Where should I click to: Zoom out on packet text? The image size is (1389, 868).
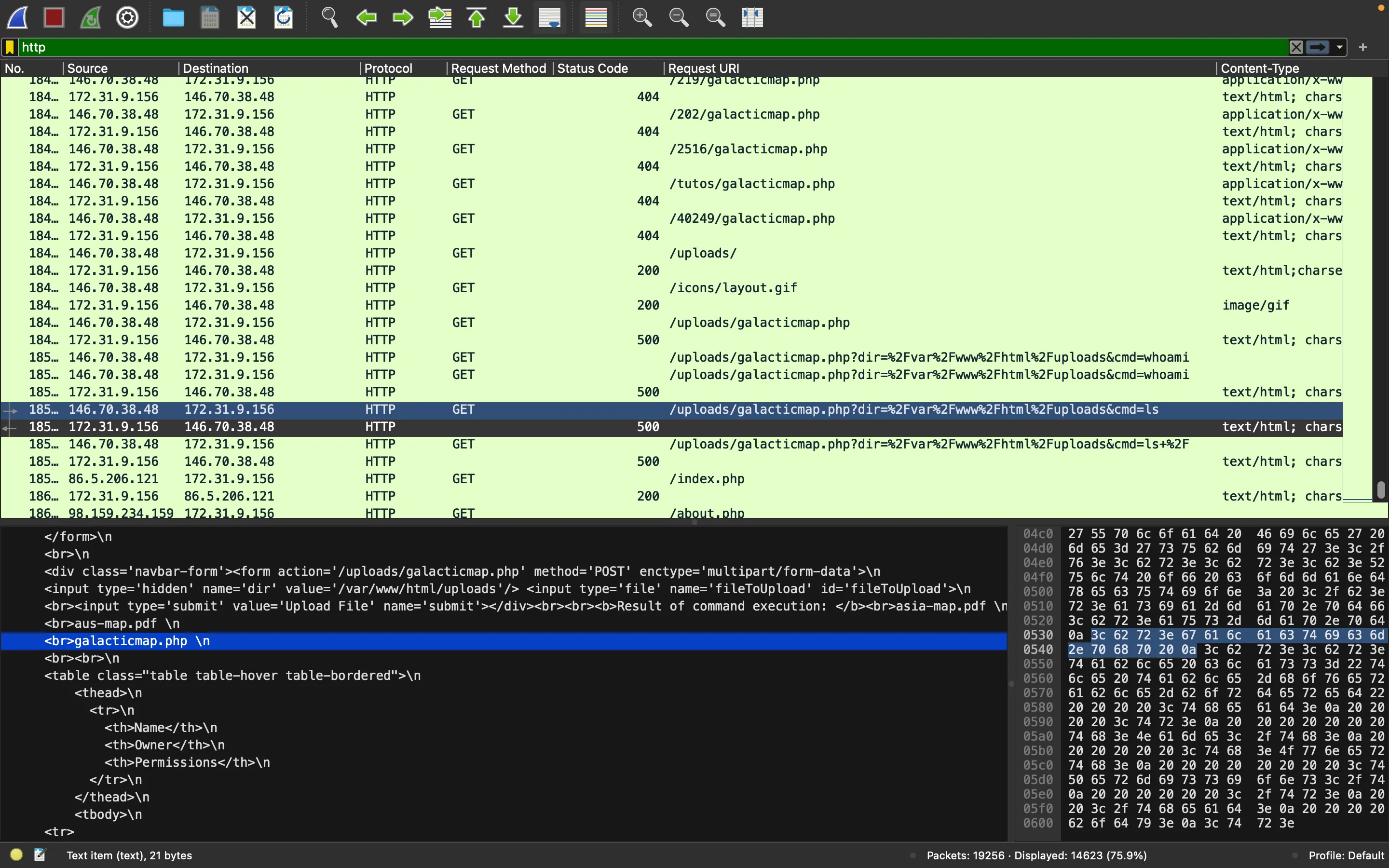[x=679, y=17]
